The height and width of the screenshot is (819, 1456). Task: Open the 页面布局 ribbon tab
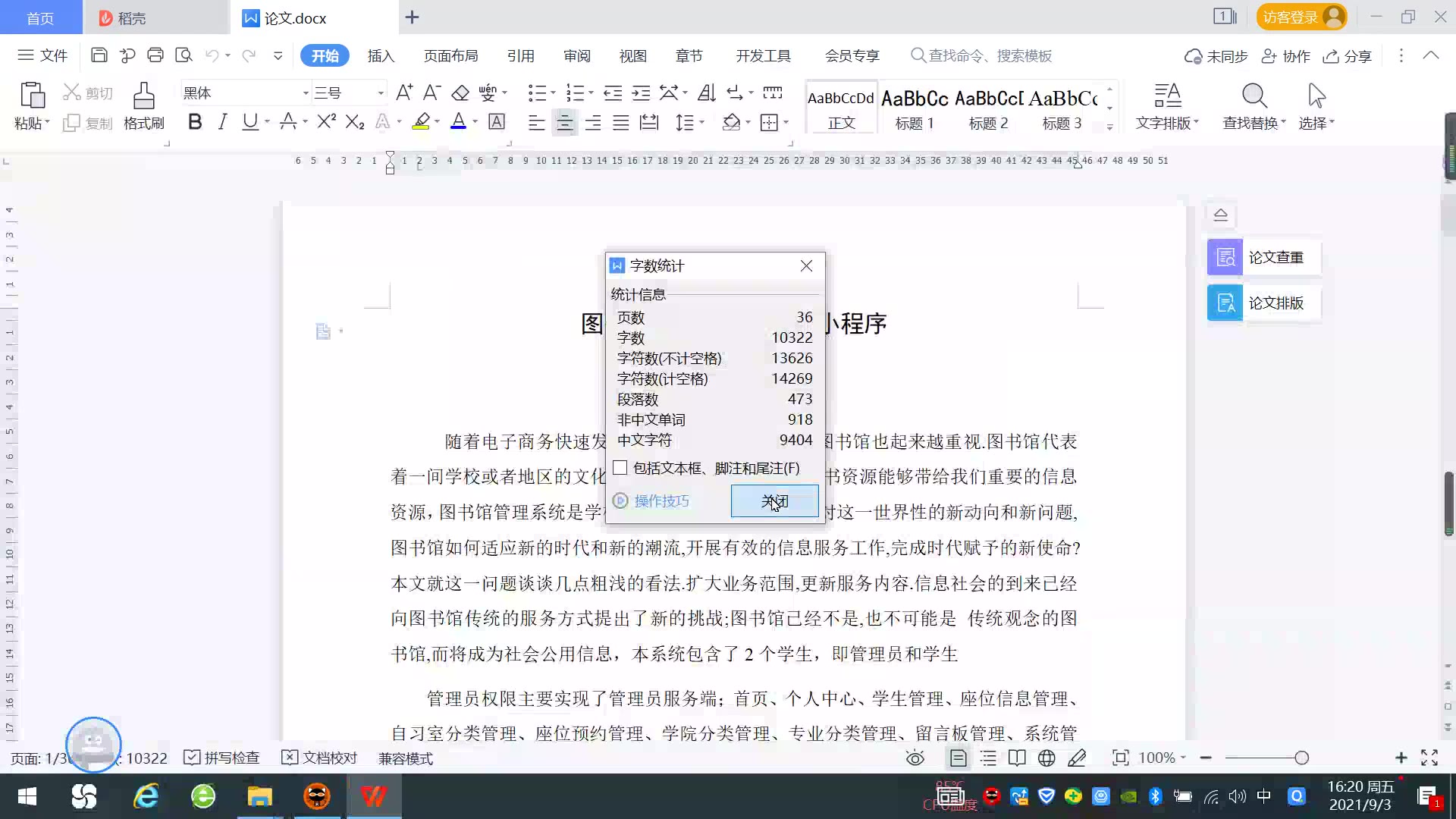pyautogui.click(x=450, y=55)
